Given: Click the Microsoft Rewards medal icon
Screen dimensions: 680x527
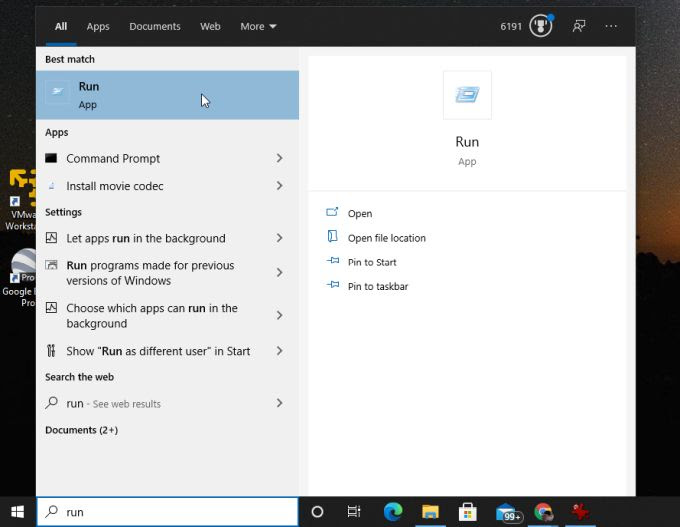Looking at the screenshot, I should [541, 26].
